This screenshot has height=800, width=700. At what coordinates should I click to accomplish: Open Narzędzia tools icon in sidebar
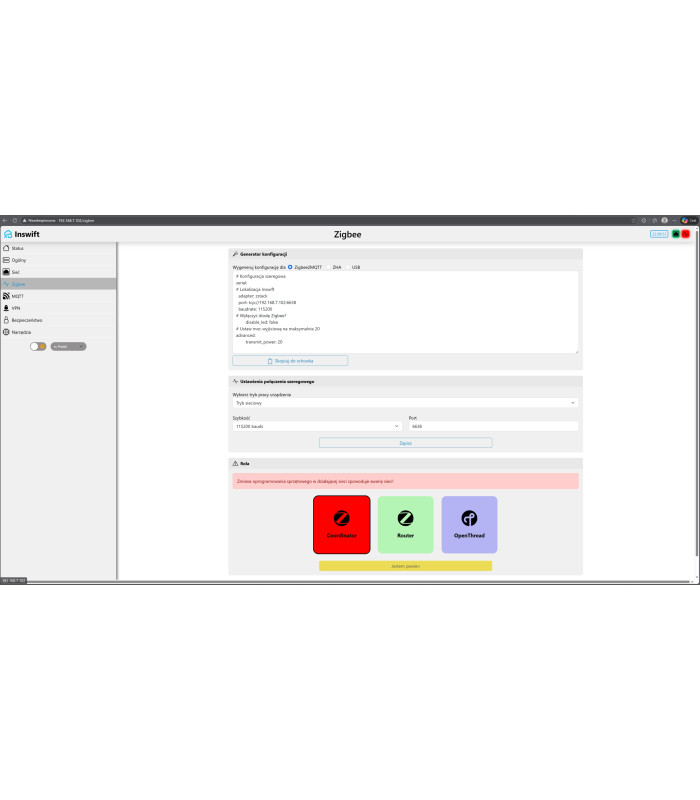coord(6,332)
